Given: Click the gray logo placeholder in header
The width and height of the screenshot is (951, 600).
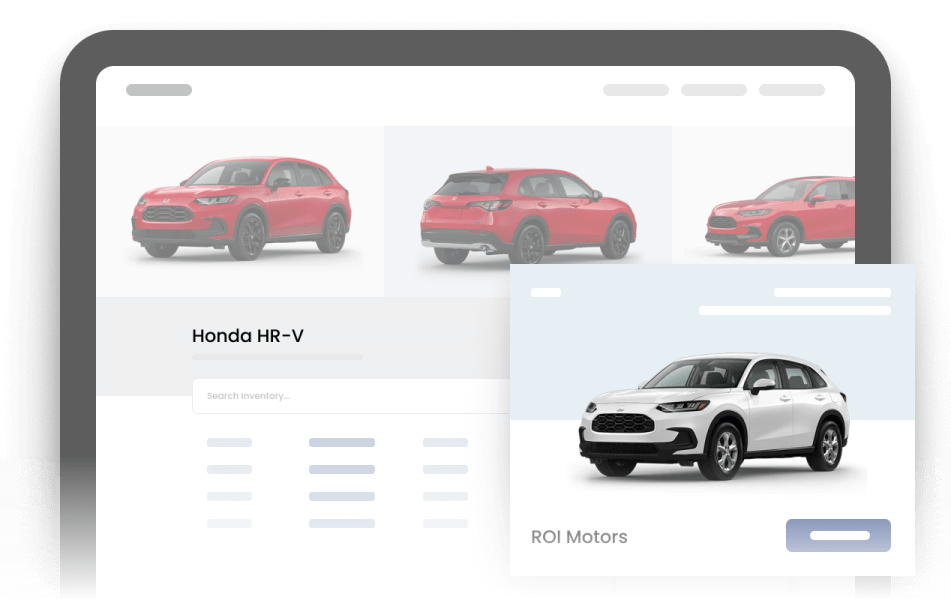Looking at the screenshot, I should [159, 90].
